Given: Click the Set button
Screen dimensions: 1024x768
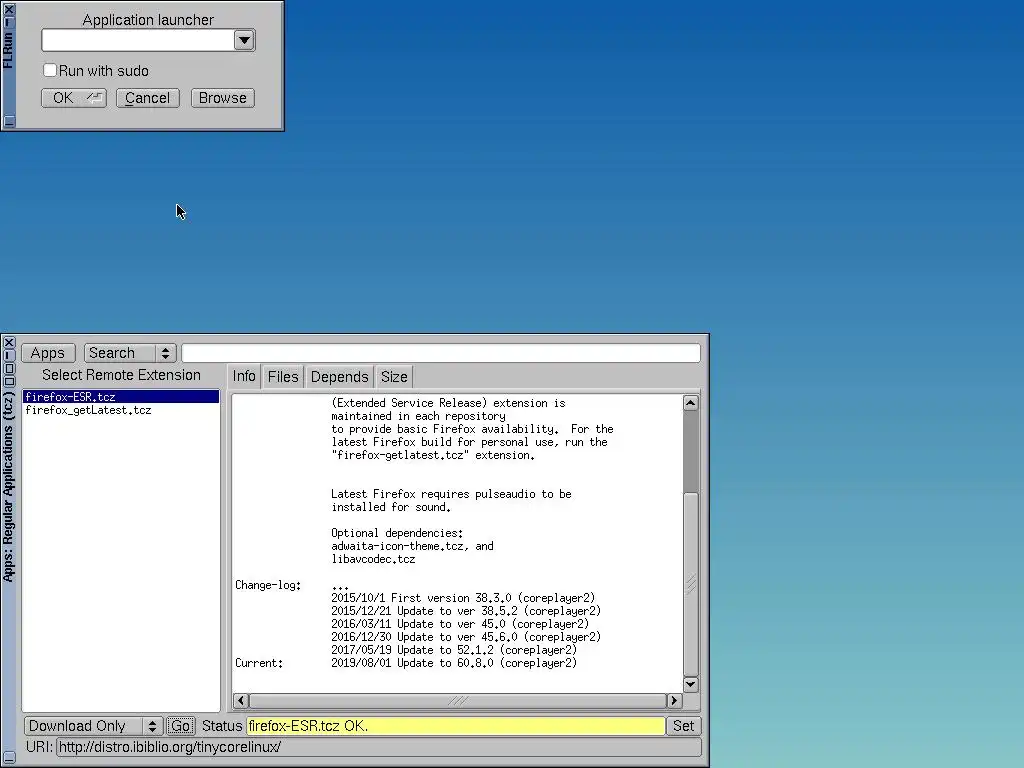Looking at the screenshot, I should pyautogui.click(x=683, y=726).
